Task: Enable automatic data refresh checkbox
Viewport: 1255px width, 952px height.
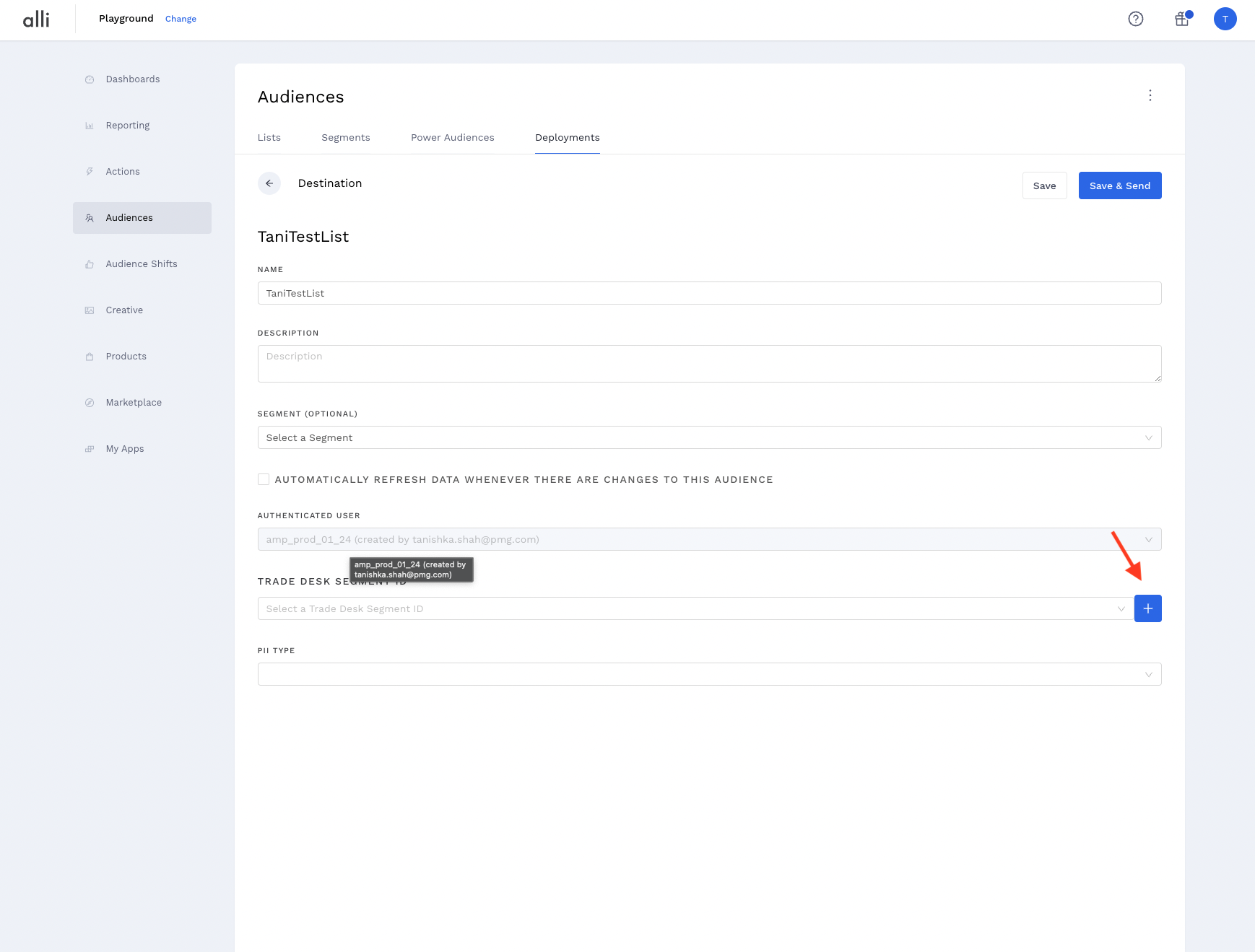Action: click(x=264, y=479)
